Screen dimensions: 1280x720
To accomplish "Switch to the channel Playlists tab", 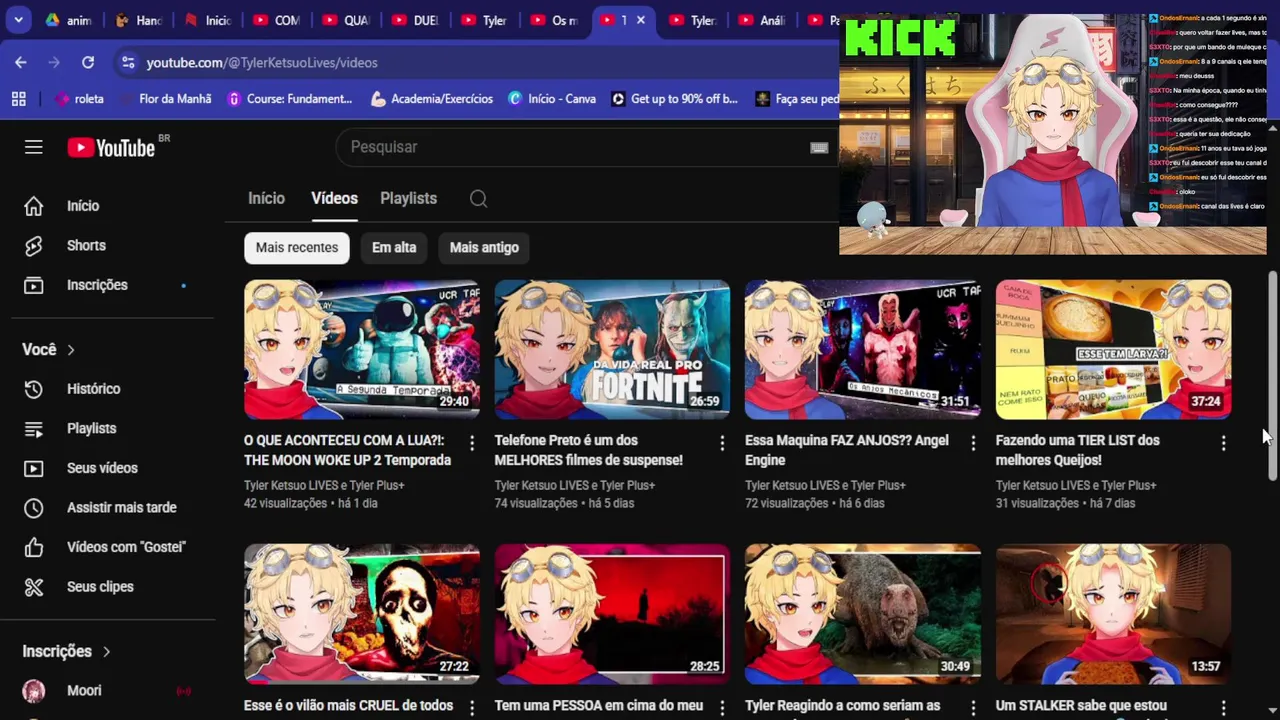I will [x=408, y=198].
